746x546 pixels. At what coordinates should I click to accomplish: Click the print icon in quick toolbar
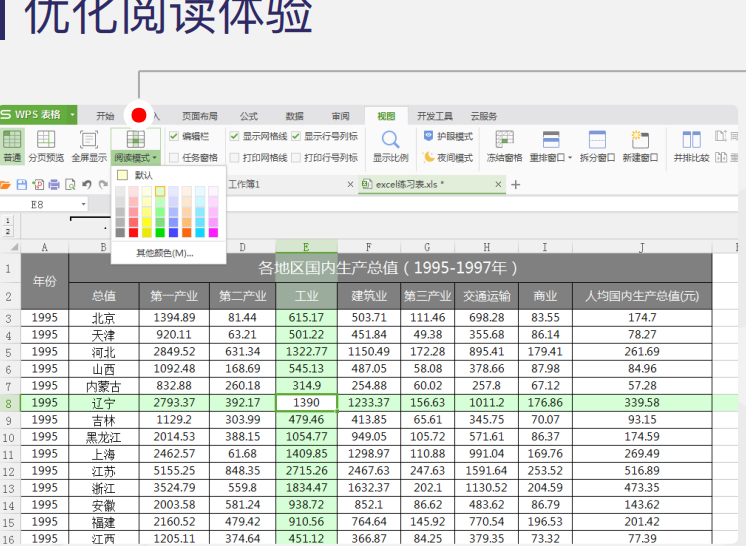coord(54,185)
